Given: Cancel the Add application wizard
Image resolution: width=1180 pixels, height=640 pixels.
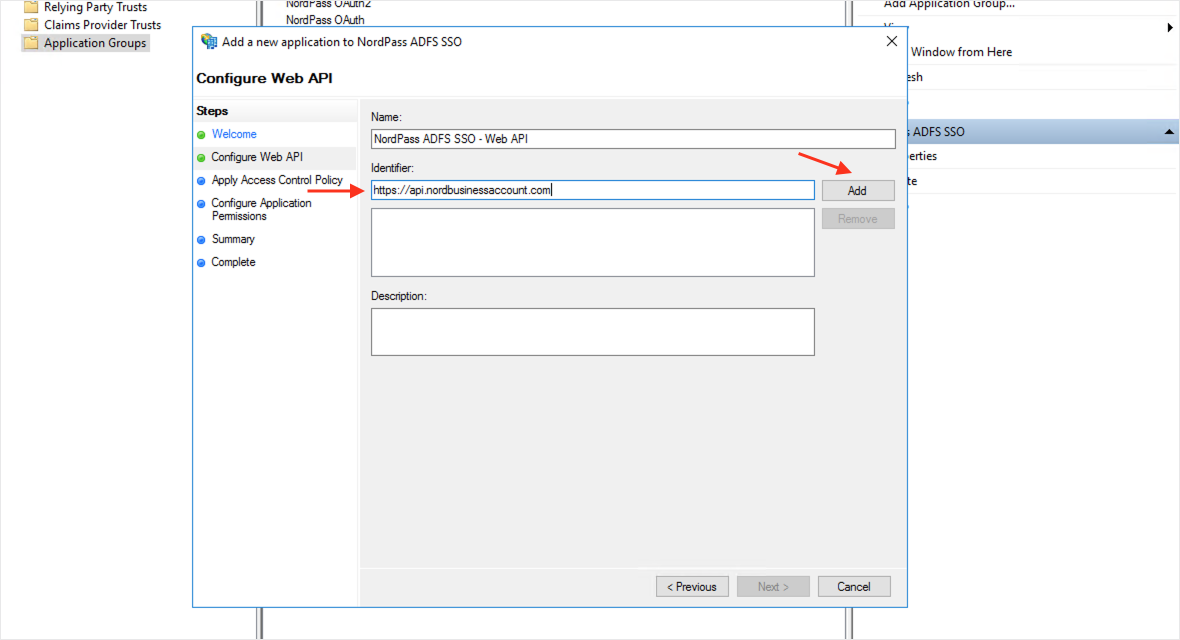Looking at the screenshot, I should point(854,587).
